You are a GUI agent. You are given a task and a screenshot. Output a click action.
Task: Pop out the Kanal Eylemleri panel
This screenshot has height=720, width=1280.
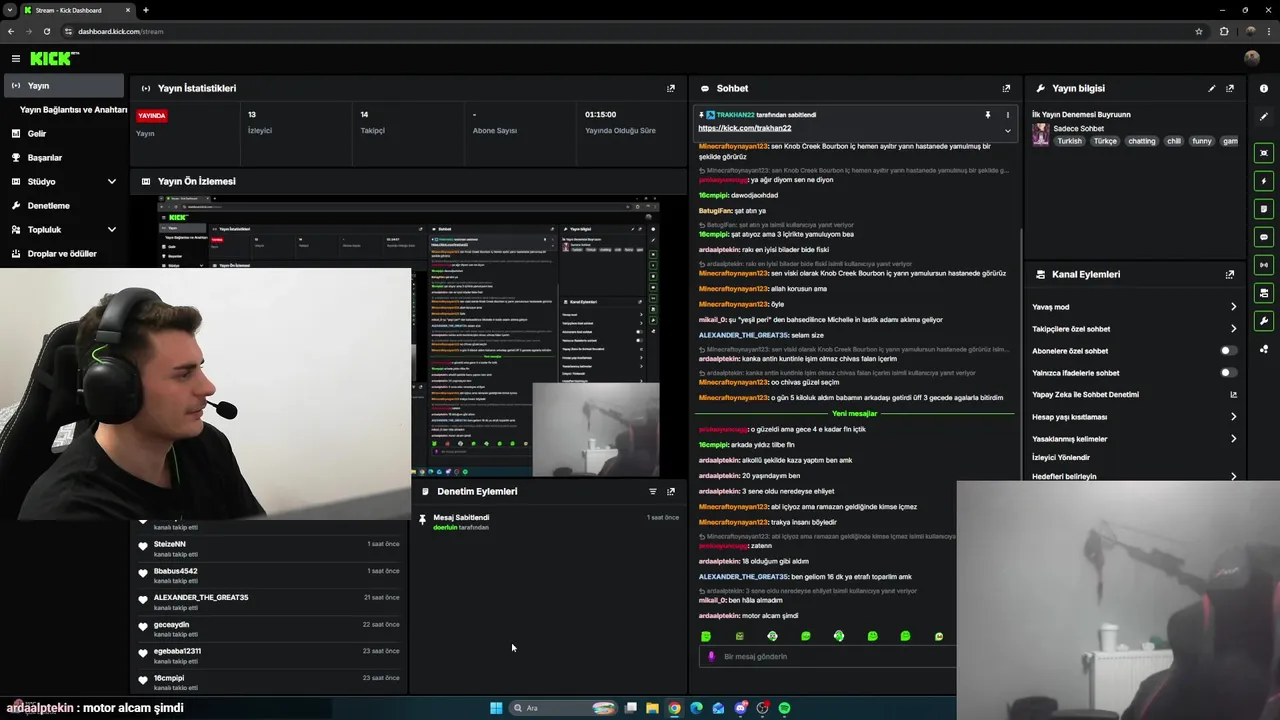pos(1230,274)
